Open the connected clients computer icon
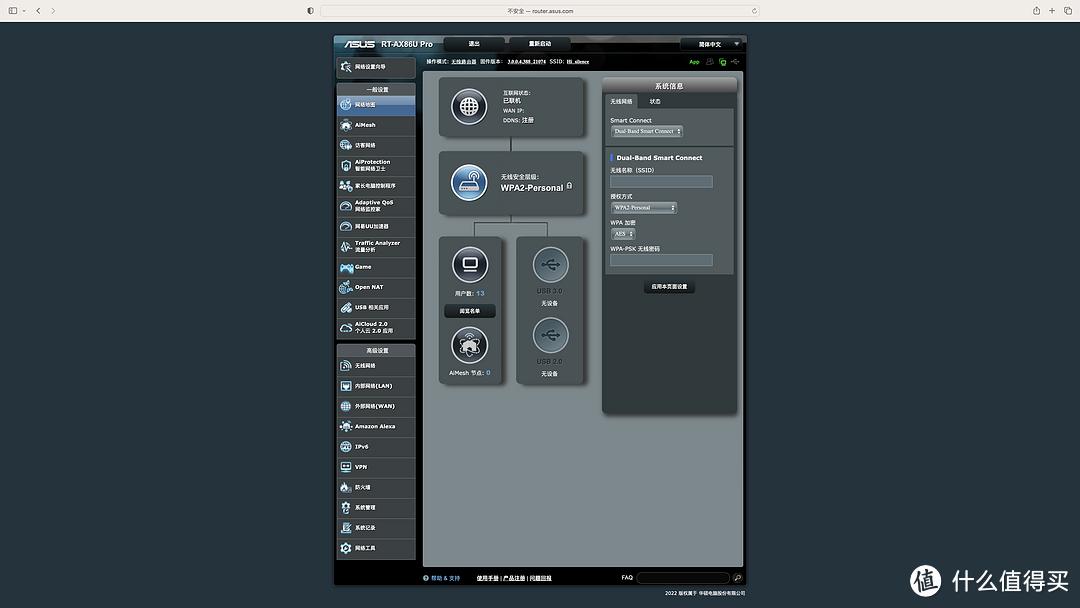Viewport: 1080px width, 608px height. [470, 265]
